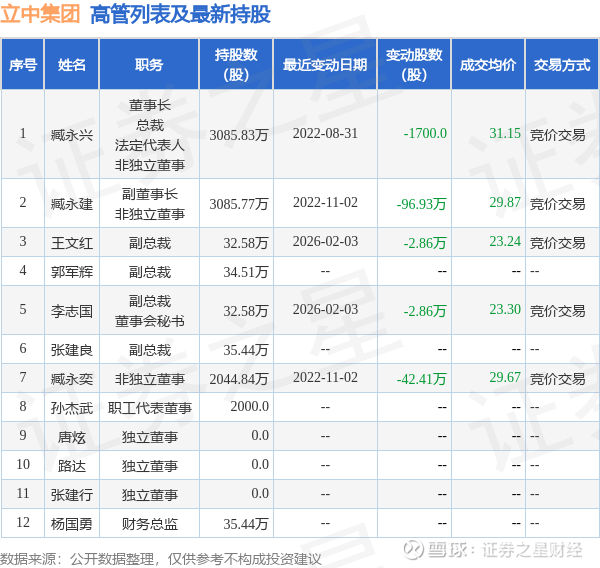This screenshot has height=568, width=600.
Task: Select the 姓名 column header
Action: coord(72,64)
